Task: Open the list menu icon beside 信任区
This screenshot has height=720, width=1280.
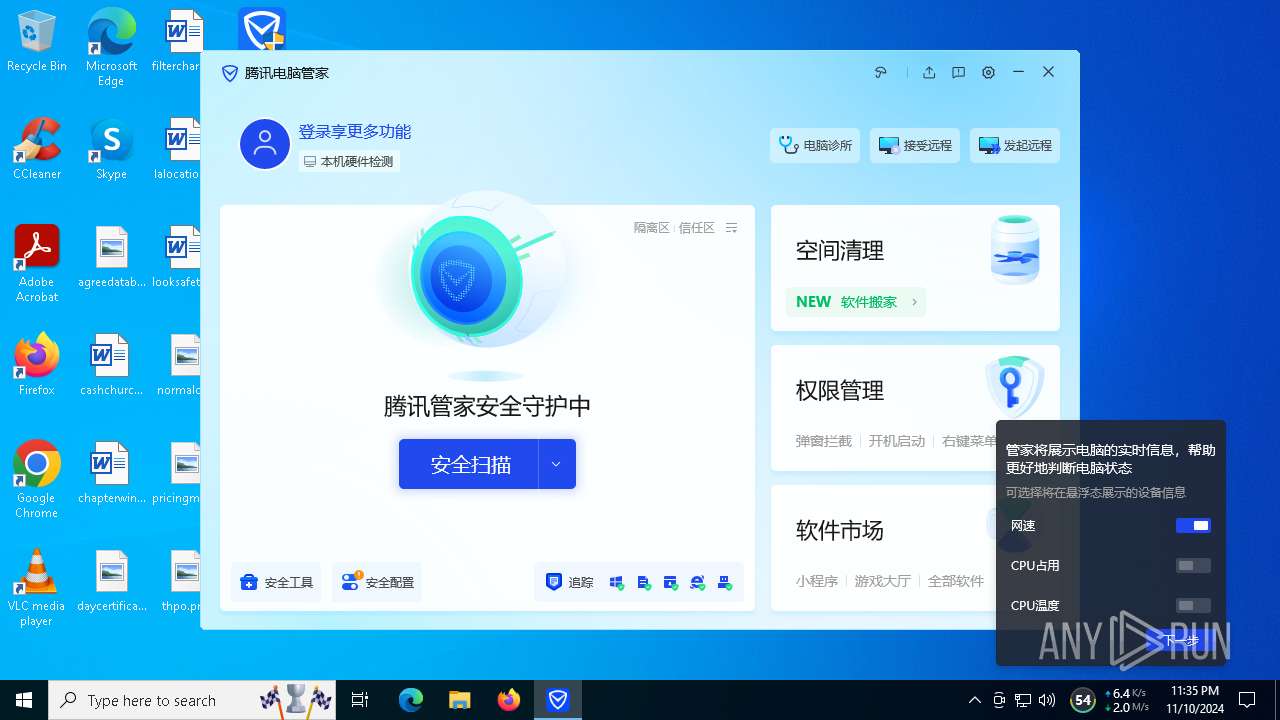Action: (731, 228)
